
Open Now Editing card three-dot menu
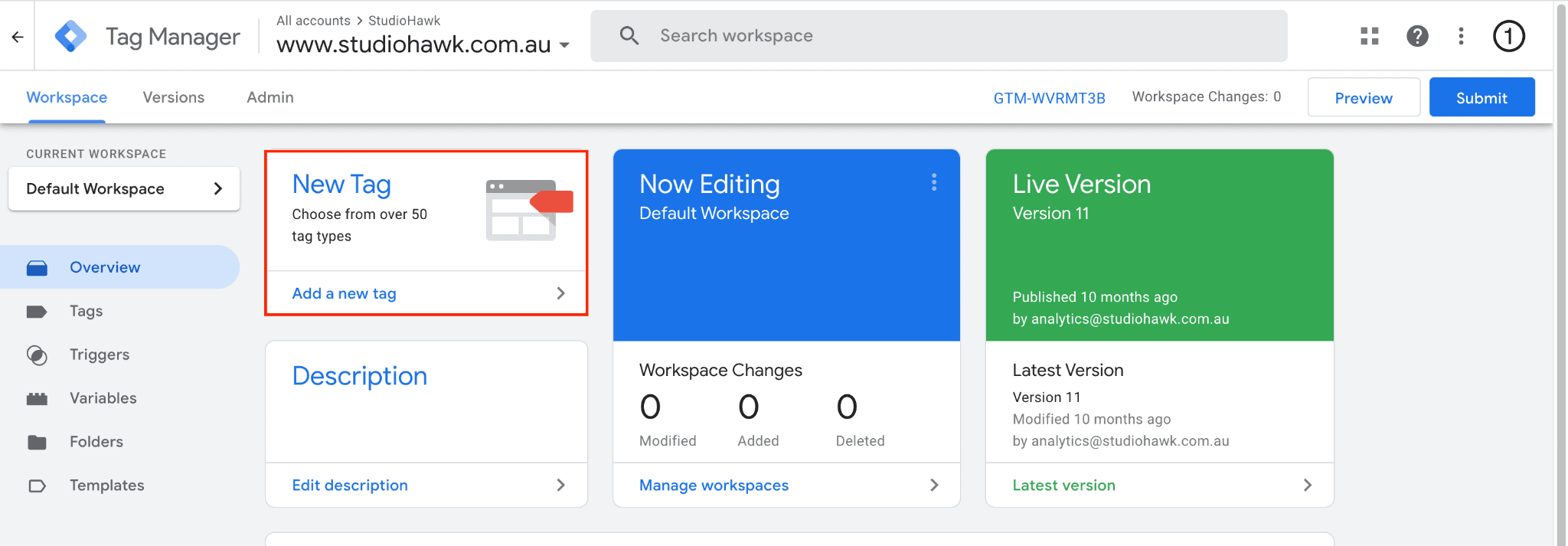tap(934, 182)
